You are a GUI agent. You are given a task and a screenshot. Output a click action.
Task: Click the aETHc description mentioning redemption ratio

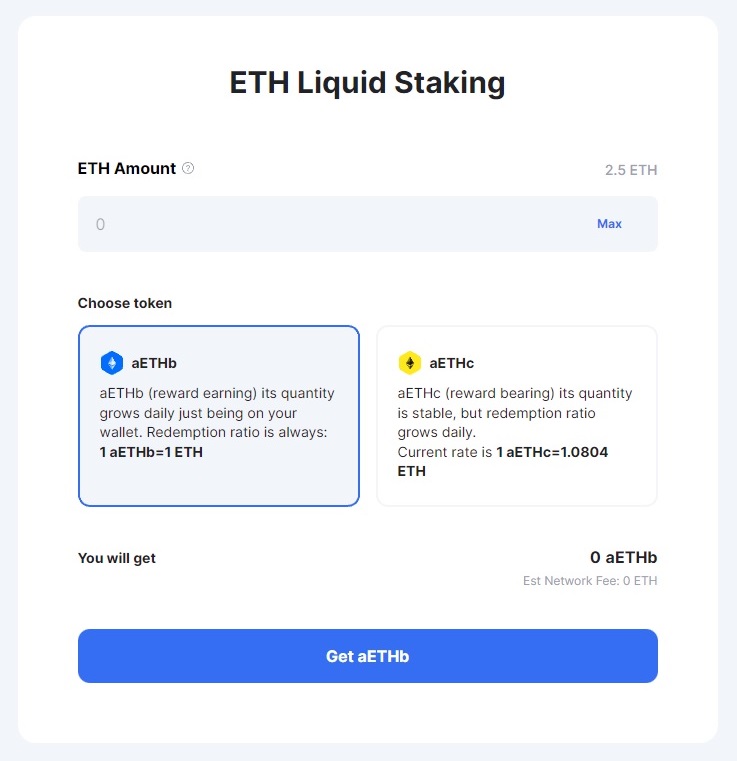point(515,413)
